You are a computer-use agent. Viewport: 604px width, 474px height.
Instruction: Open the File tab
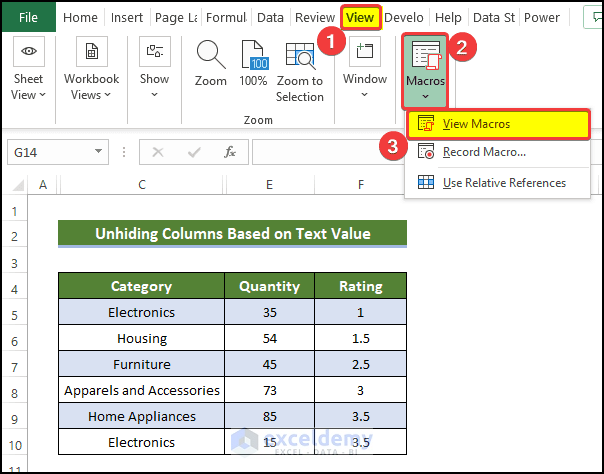[29, 17]
